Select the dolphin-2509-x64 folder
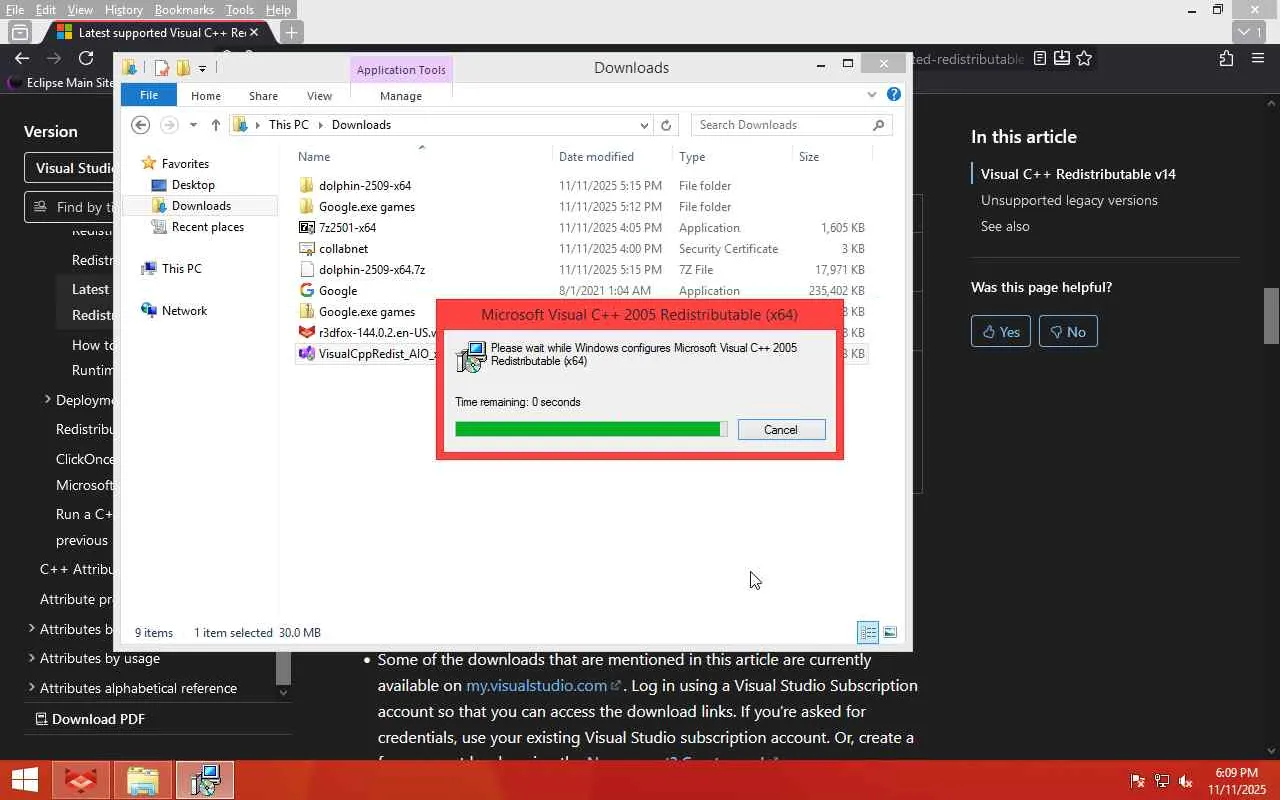The image size is (1280, 800). [365, 186]
